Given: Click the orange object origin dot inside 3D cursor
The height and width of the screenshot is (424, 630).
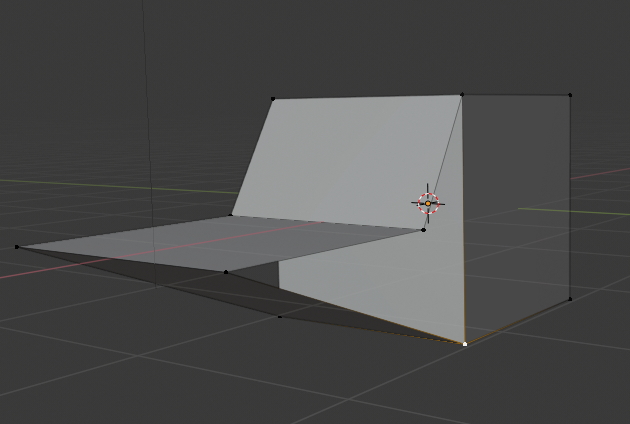Looking at the screenshot, I should (x=428, y=204).
